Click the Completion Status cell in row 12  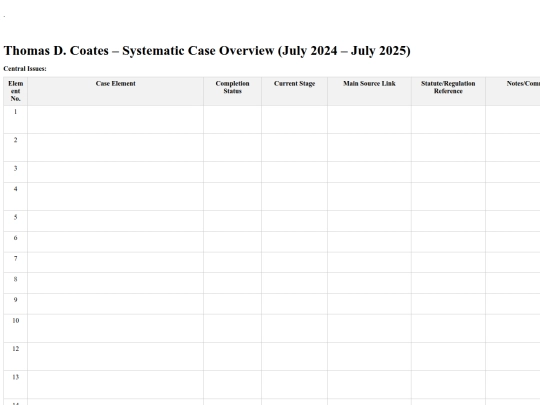[x=232, y=356]
